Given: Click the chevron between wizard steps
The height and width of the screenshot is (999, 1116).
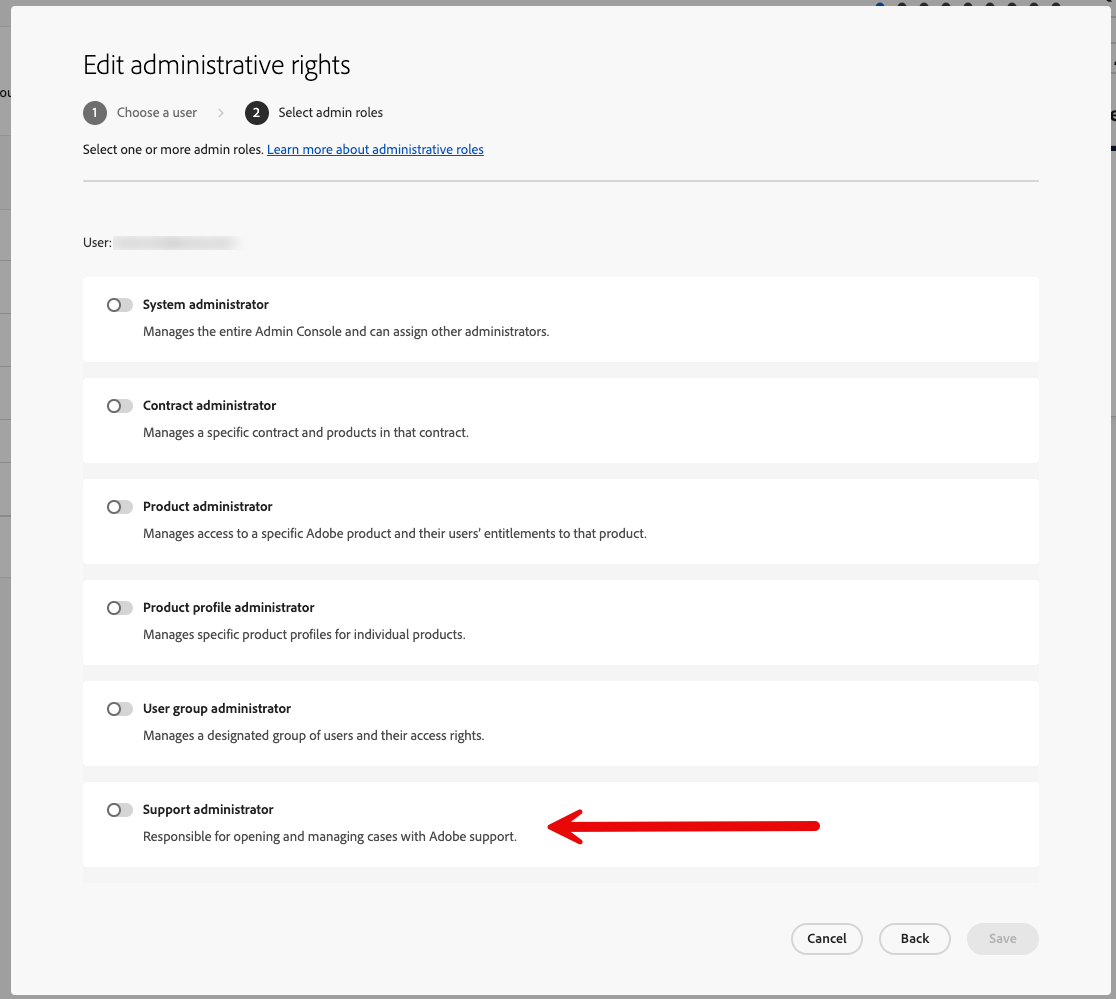Looking at the screenshot, I should [221, 113].
